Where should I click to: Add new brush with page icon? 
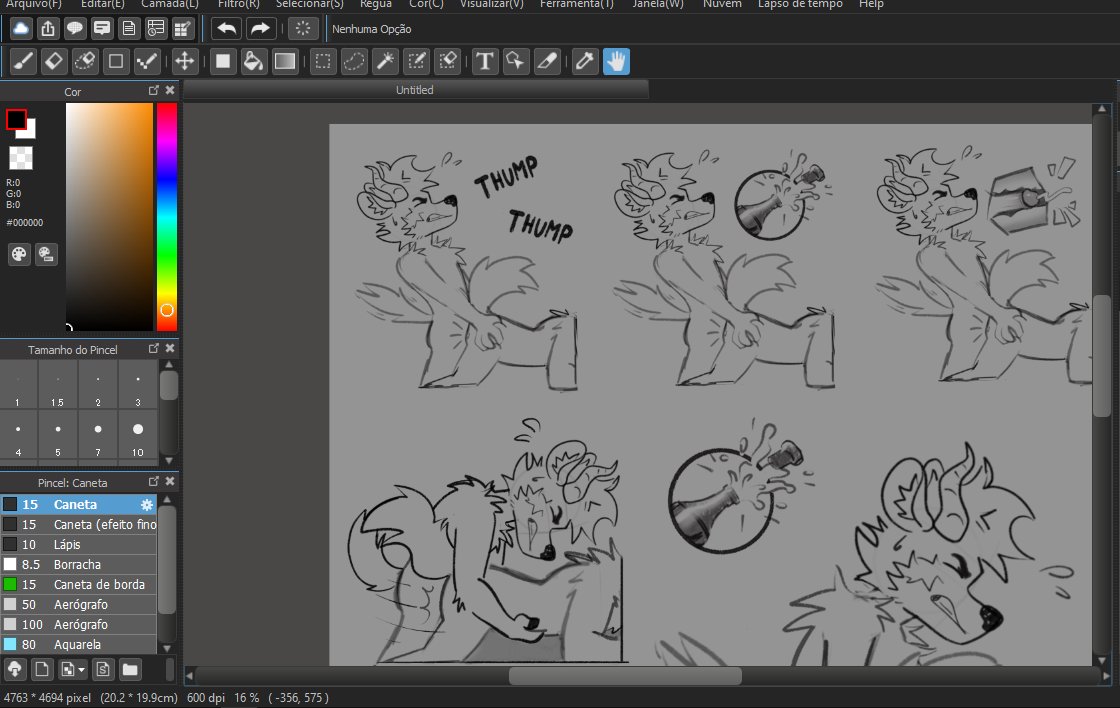[x=42, y=669]
